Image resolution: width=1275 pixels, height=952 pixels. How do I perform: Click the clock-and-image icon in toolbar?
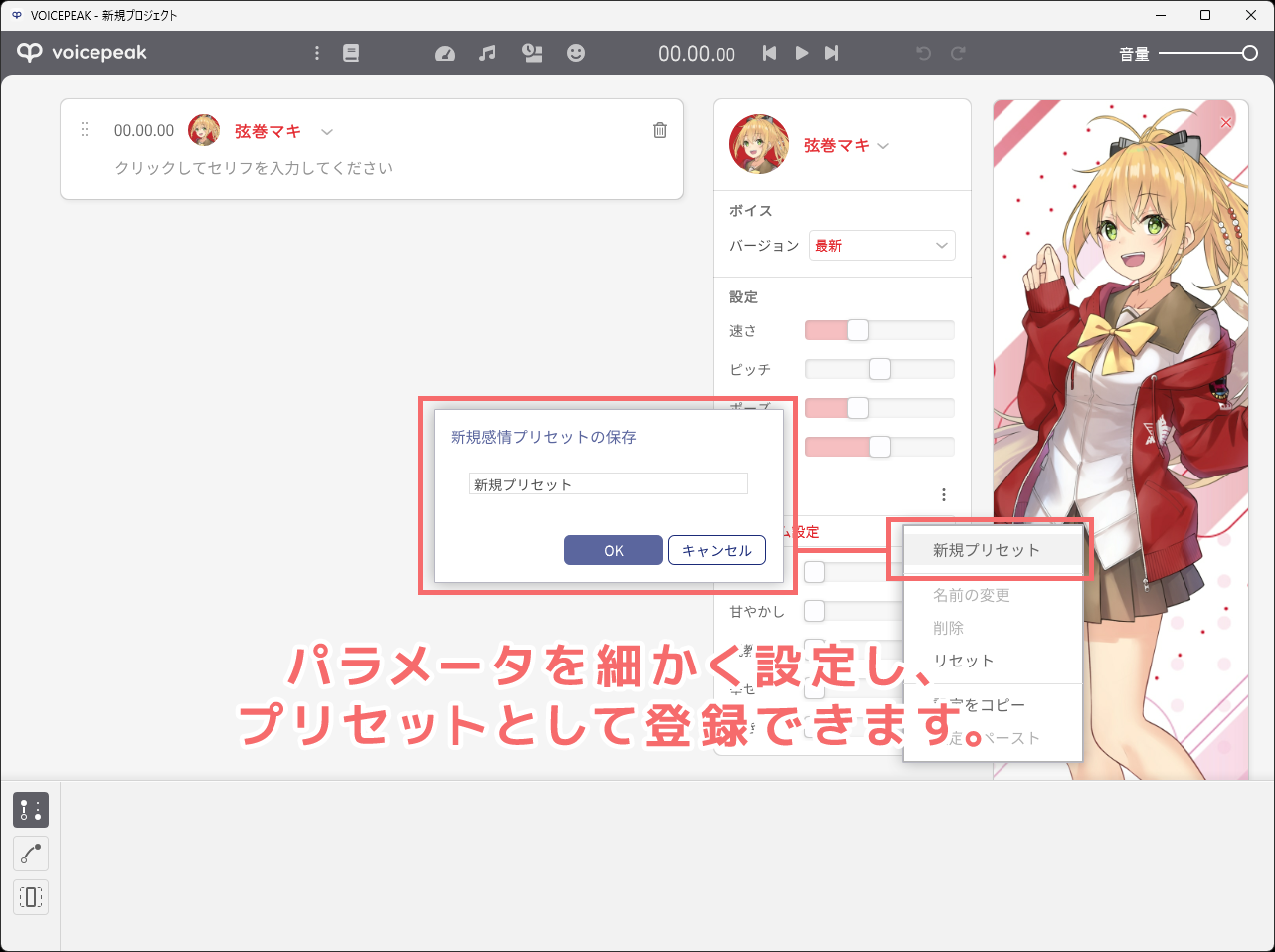point(532,53)
